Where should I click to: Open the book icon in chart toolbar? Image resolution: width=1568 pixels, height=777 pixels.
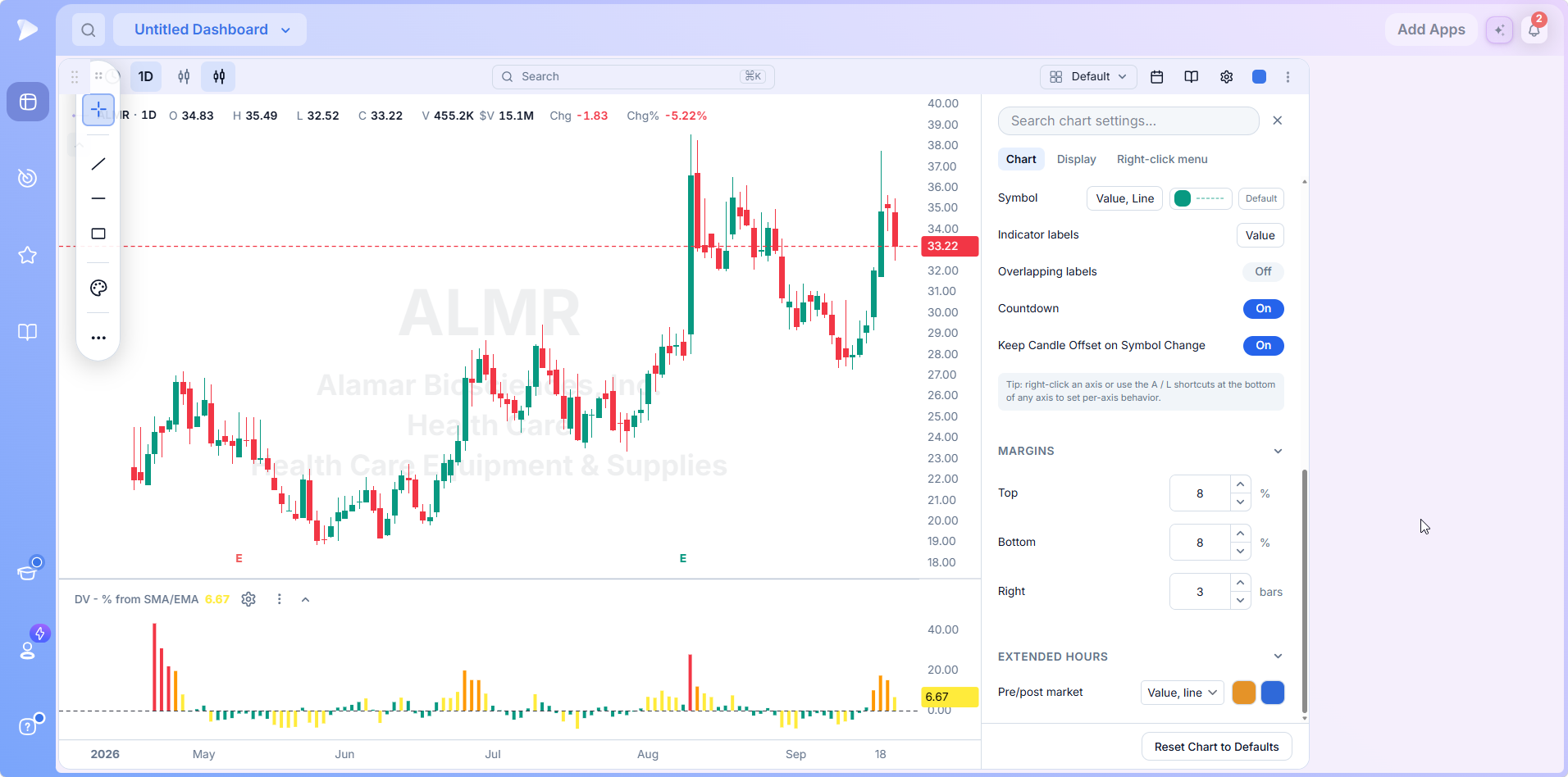pyautogui.click(x=1192, y=76)
